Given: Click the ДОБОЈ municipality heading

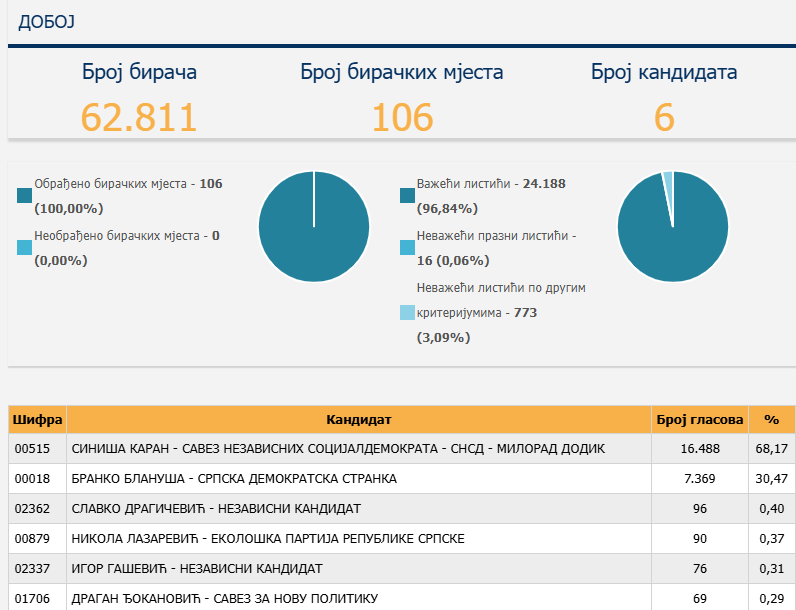Looking at the screenshot, I should pyautogui.click(x=46, y=21).
